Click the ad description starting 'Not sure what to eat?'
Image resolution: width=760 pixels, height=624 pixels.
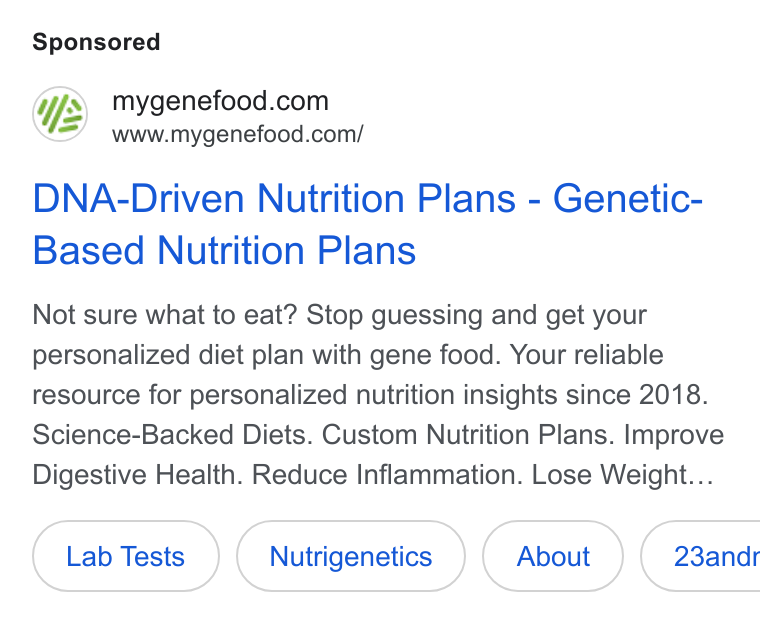coord(378,395)
